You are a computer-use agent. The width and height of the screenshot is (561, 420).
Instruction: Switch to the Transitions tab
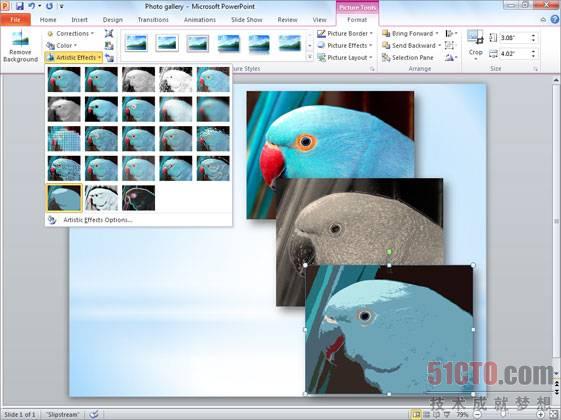[x=153, y=20]
